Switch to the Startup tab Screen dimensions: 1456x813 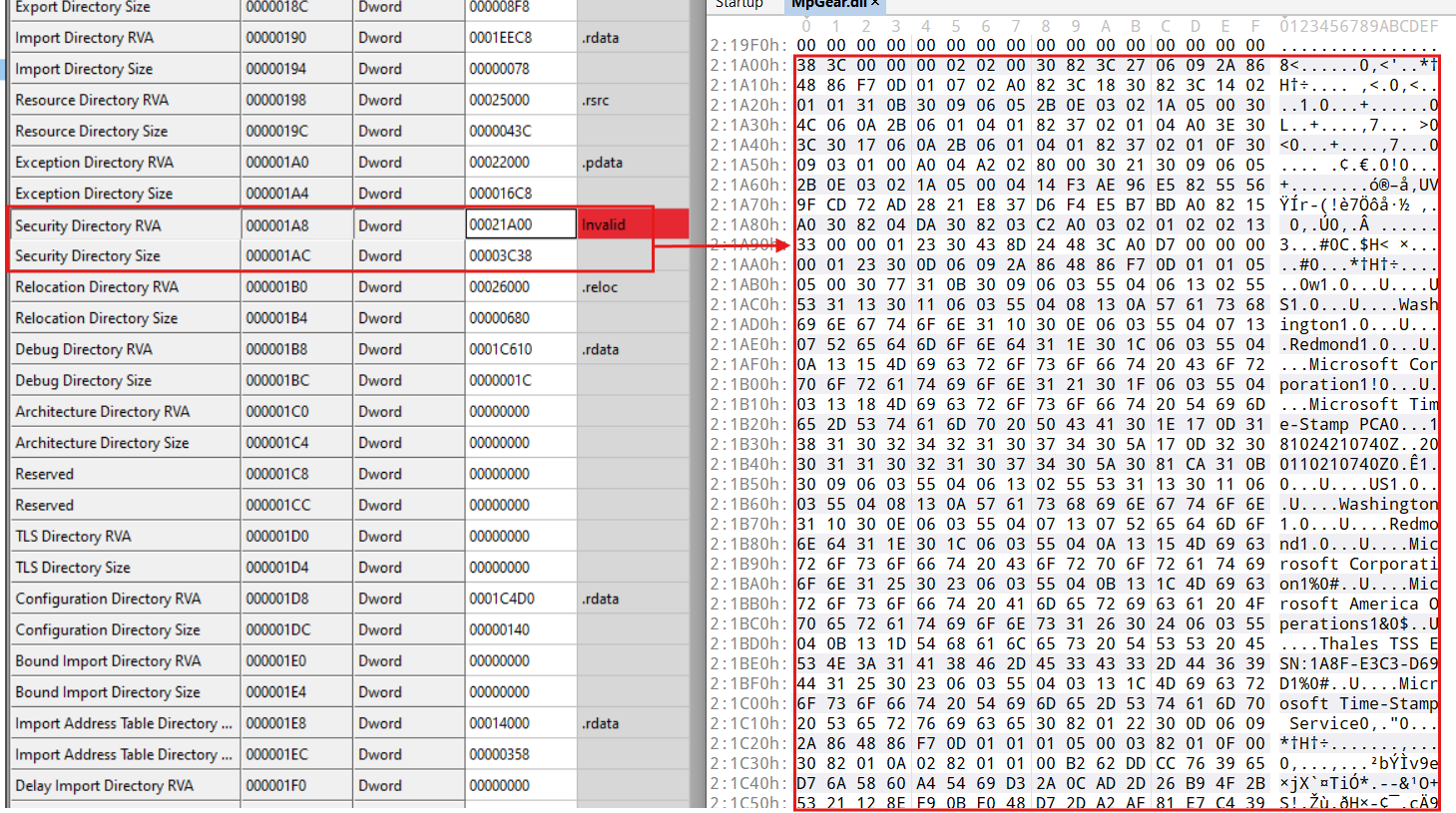coord(738,5)
